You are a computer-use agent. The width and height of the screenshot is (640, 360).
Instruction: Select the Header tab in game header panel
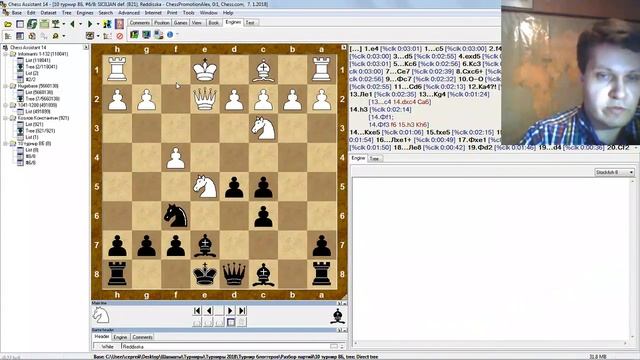click(101, 337)
